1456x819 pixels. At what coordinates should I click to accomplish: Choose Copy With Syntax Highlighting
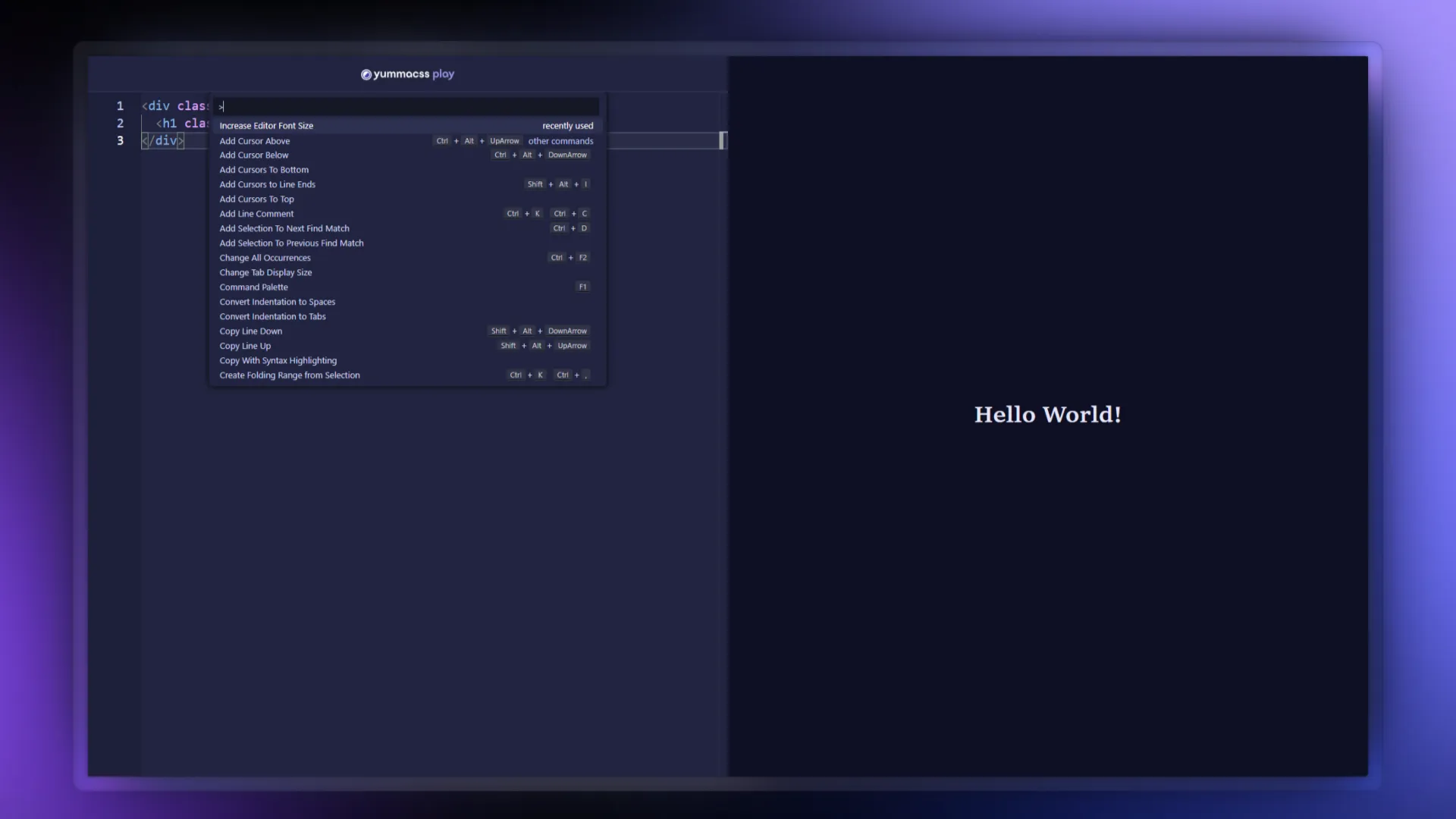click(x=408, y=361)
